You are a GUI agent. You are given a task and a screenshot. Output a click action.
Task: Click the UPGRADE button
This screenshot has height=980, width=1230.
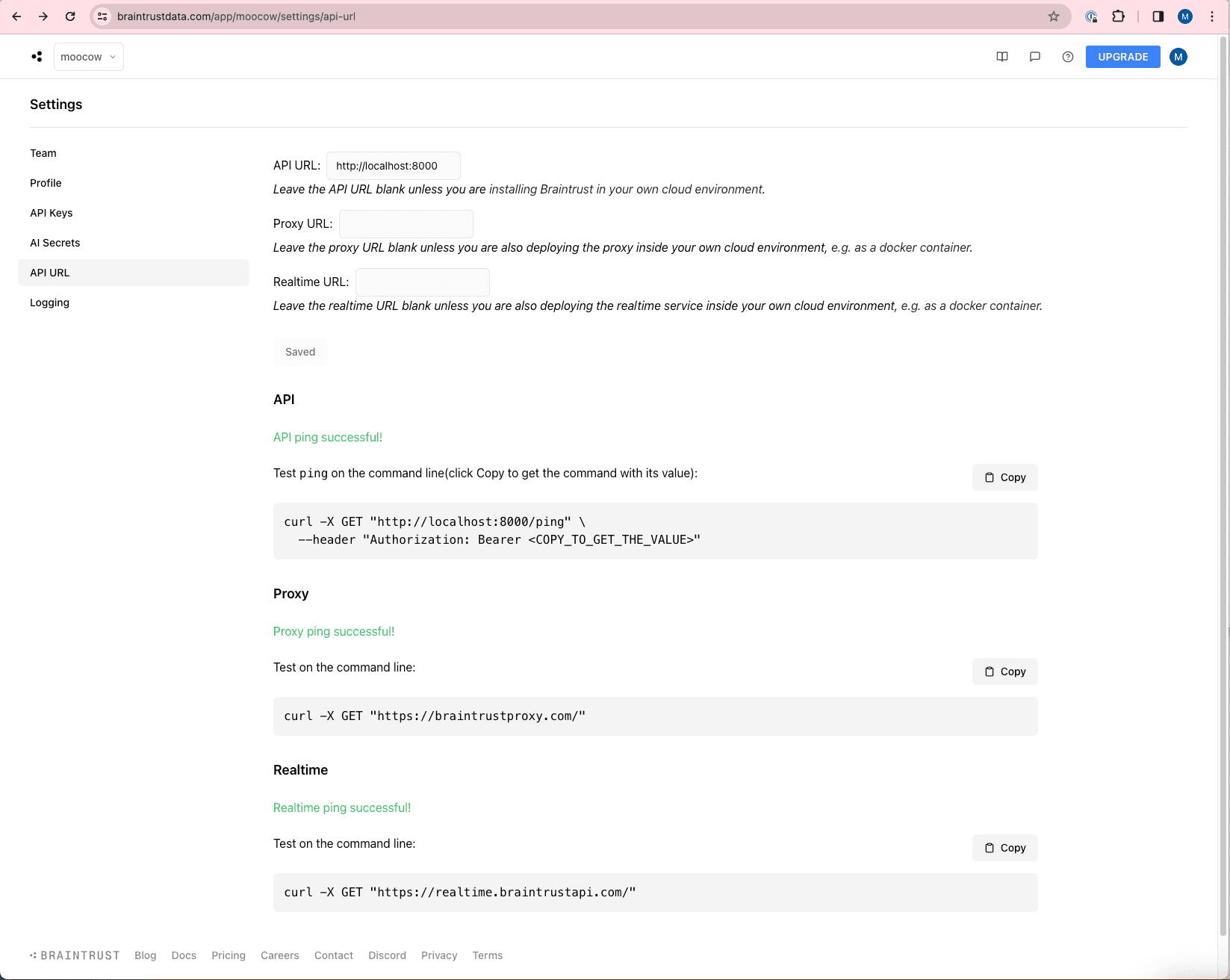(x=1122, y=56)
